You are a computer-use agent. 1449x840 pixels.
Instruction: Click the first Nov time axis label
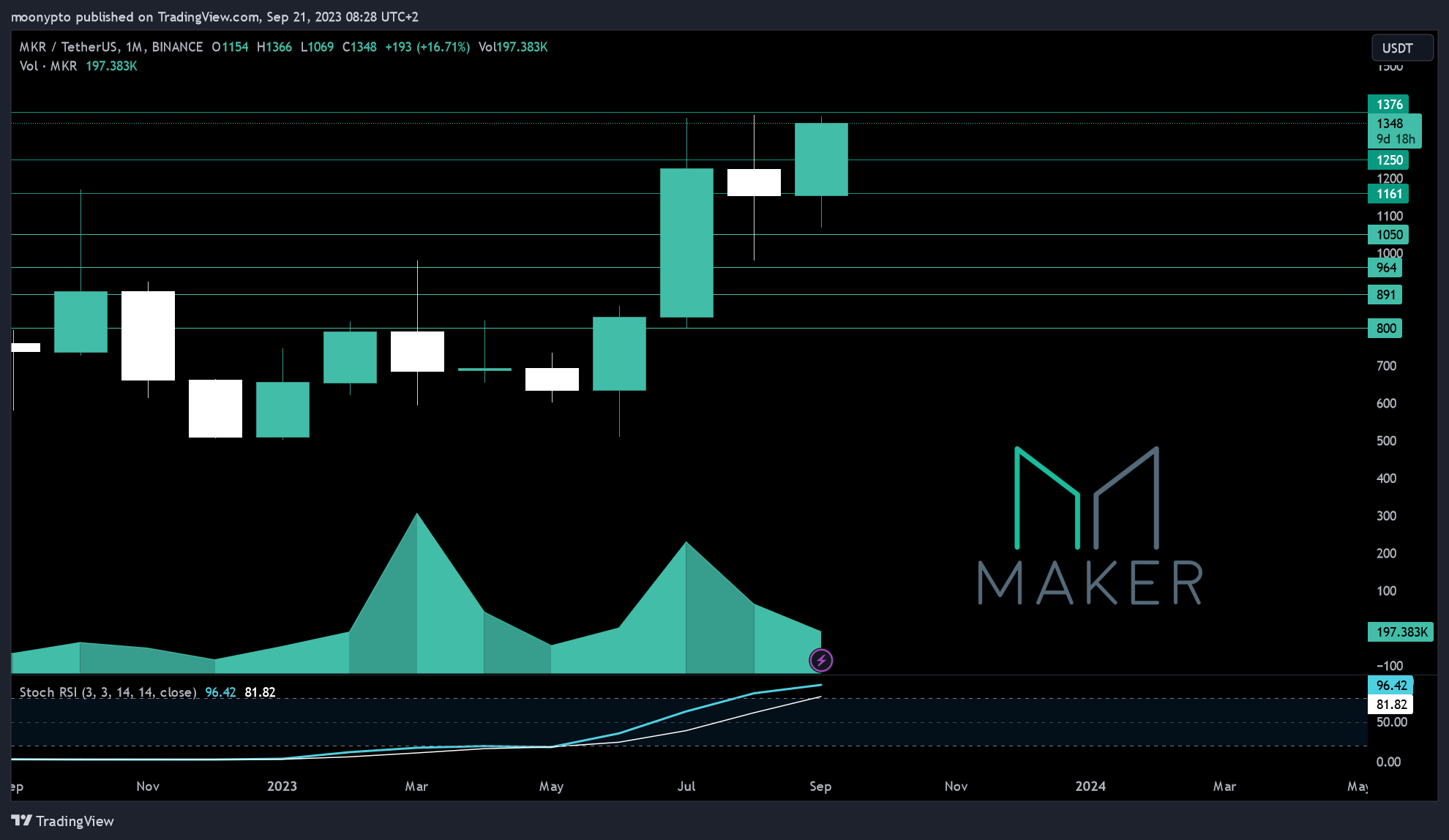[148, 787]
